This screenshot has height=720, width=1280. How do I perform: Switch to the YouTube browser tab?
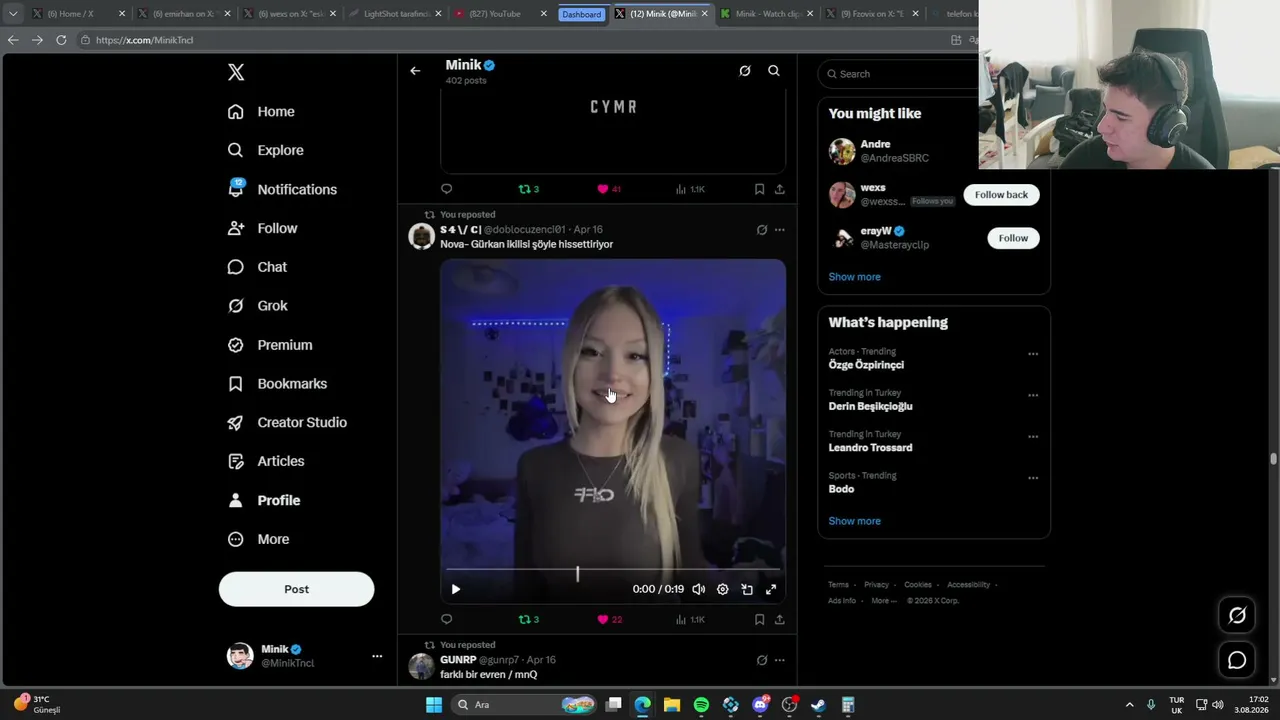coord(500,14)
